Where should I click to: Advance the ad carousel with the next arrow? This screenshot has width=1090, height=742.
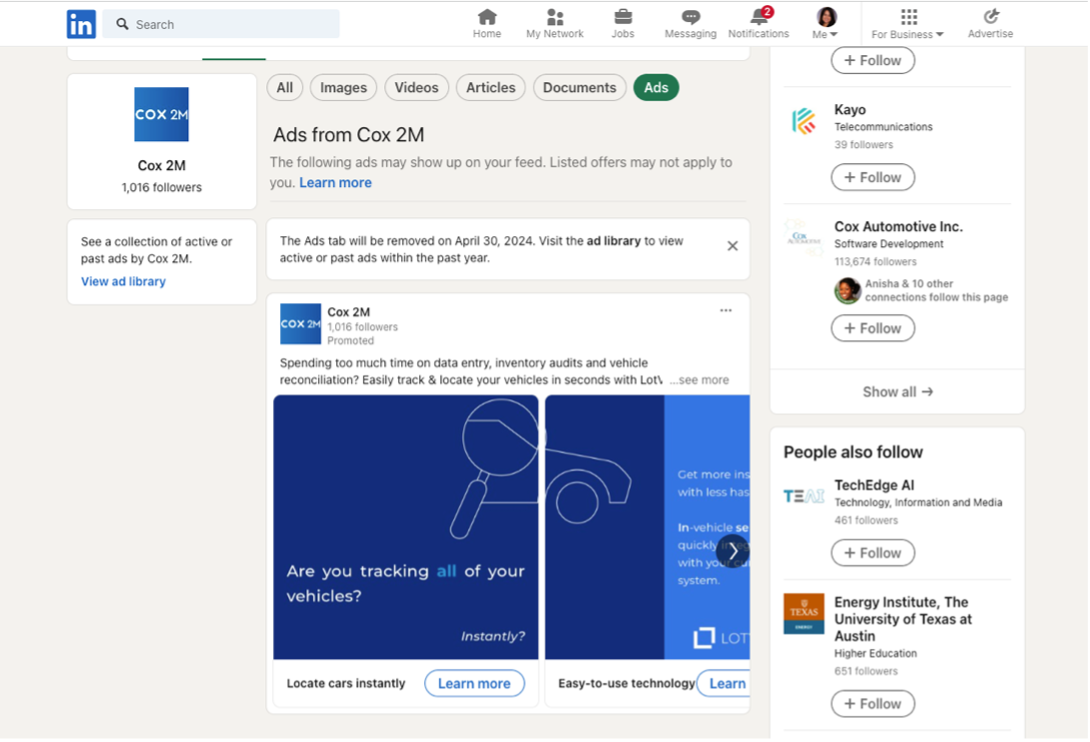click(733, 550)
